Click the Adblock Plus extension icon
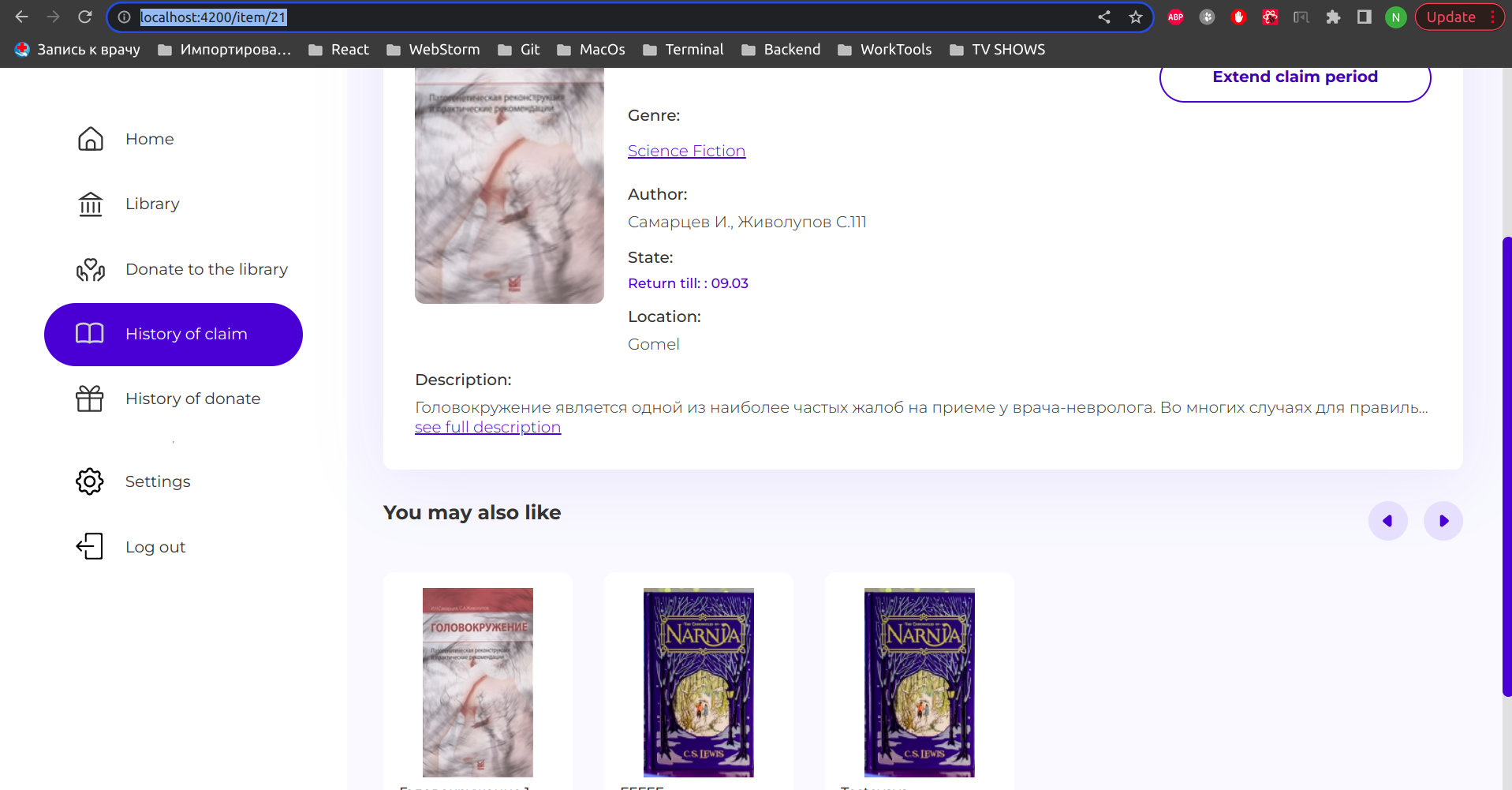Image resolution: width=1512 pixels, height=790 pixels. coord(1174,17)
